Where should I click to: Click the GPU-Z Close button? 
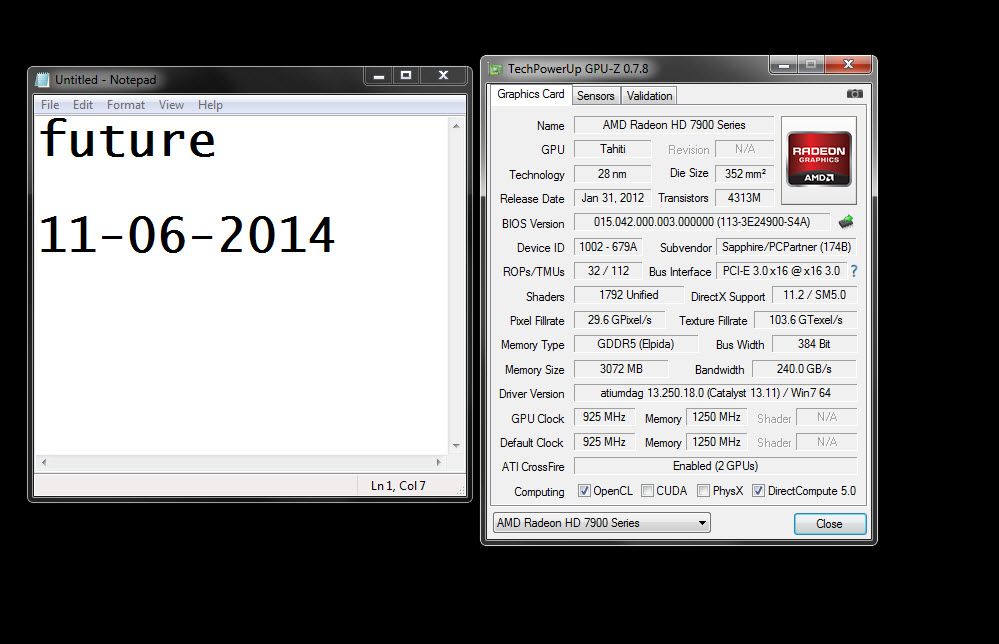(830, 524)
